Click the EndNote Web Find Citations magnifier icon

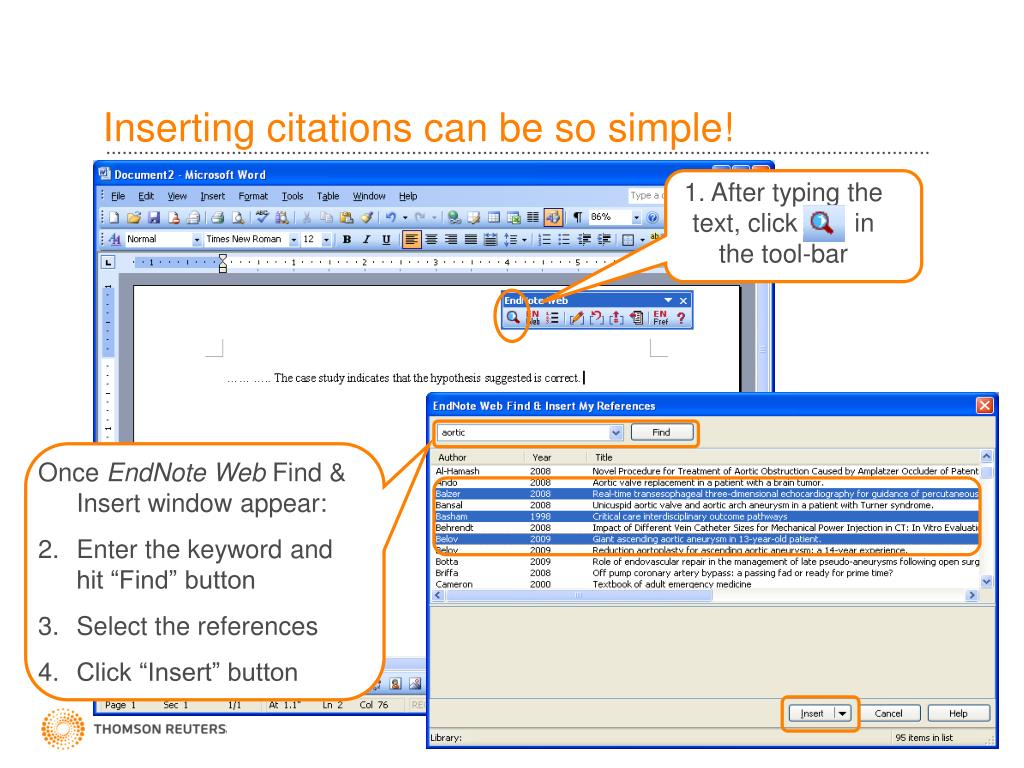513,318
